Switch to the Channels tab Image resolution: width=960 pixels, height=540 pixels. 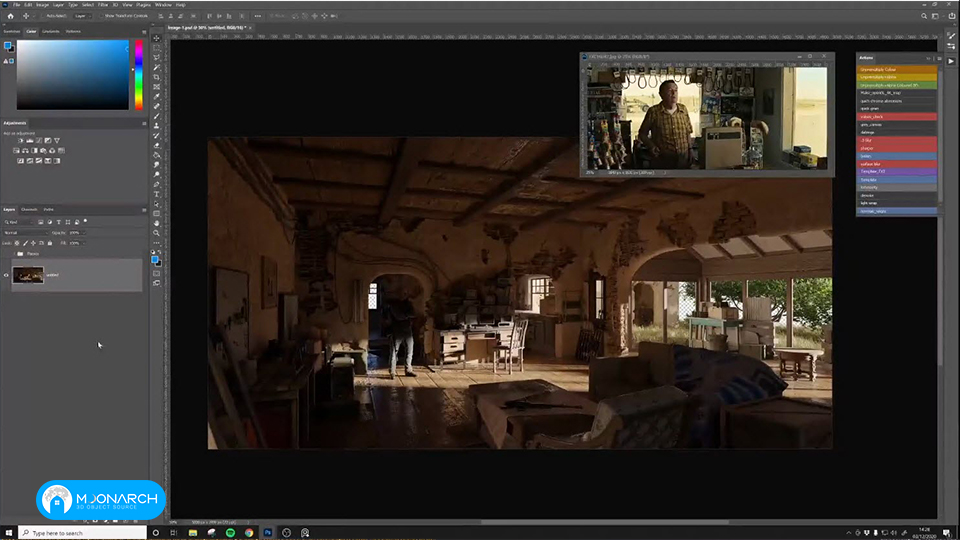[x=29, y=209]
